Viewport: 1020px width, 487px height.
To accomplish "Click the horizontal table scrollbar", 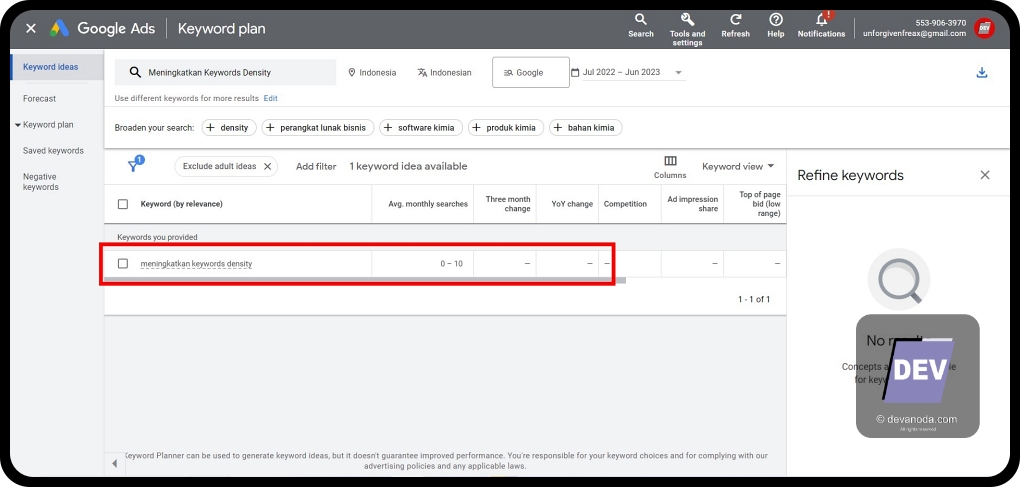I will [365, 280].
